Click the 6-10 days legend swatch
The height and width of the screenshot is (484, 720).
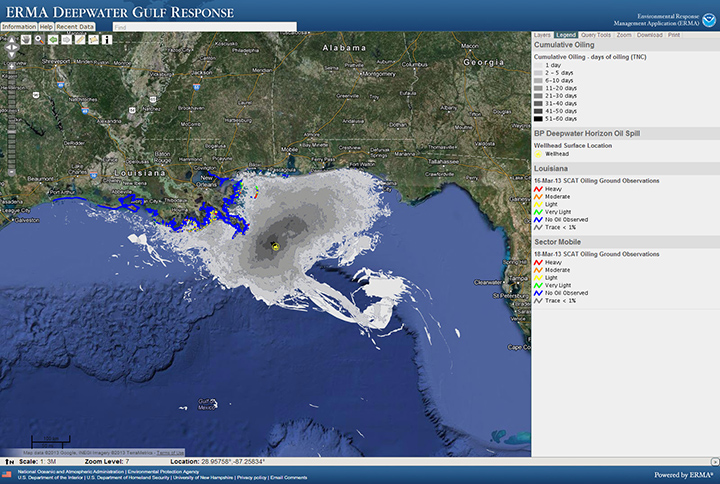pyautogui.click(x=538, y=80)
